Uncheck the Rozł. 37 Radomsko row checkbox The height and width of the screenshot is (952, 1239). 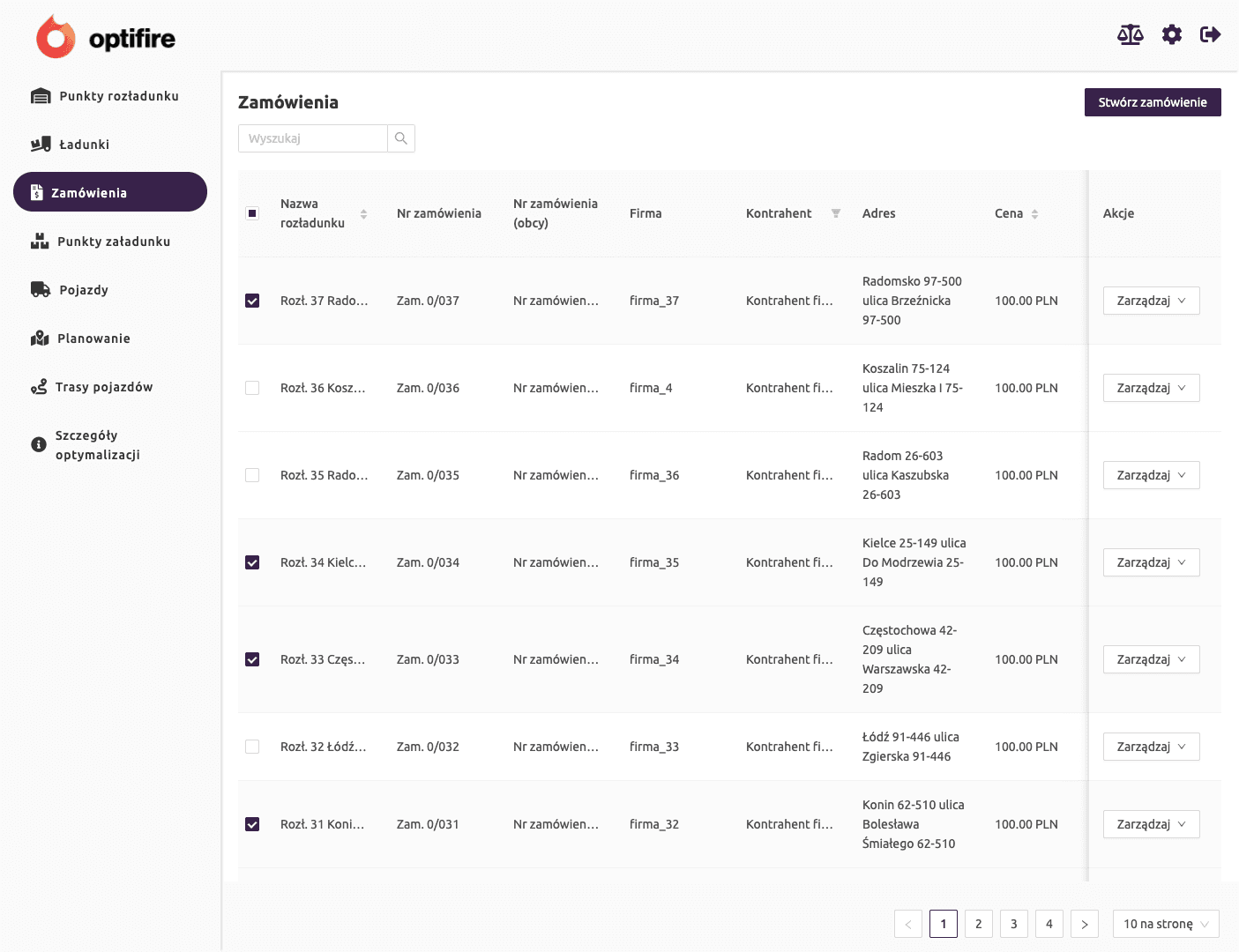point(252,301)
